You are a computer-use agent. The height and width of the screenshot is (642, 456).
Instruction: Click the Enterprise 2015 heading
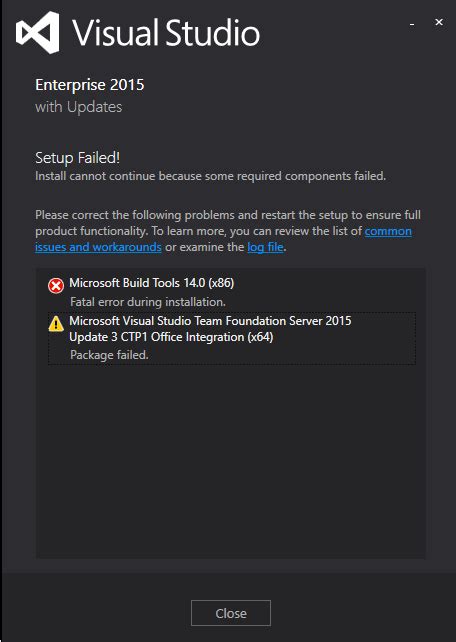pos(90,85)
